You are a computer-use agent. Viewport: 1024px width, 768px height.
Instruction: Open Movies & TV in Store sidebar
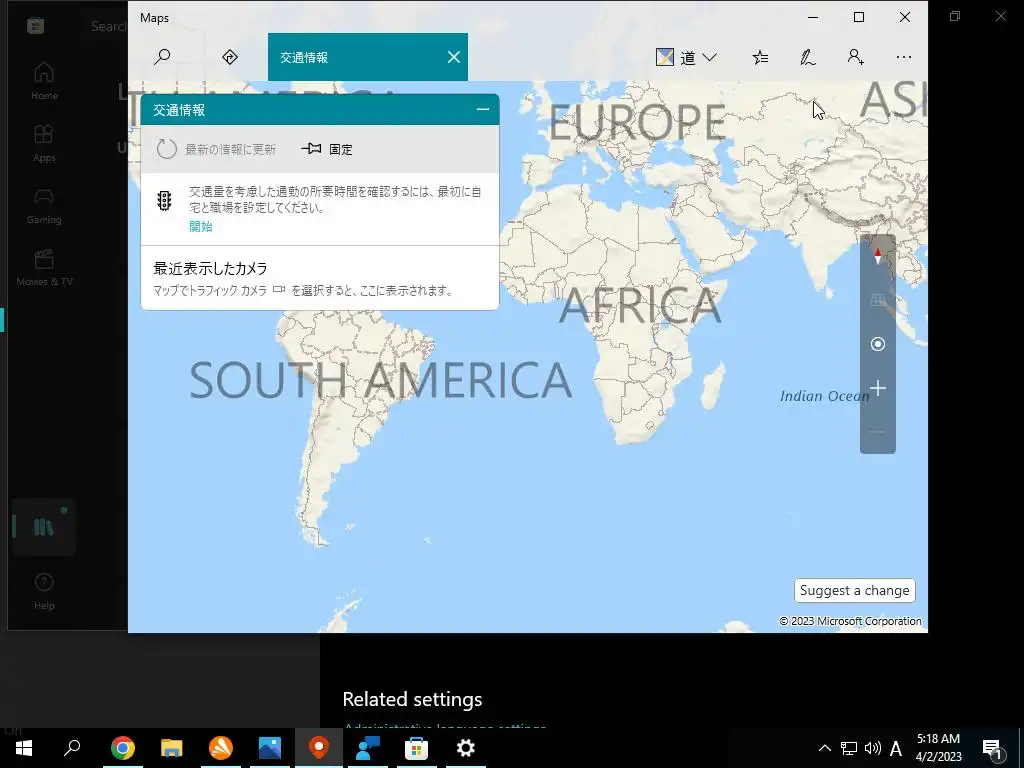[x=44, y=267]
